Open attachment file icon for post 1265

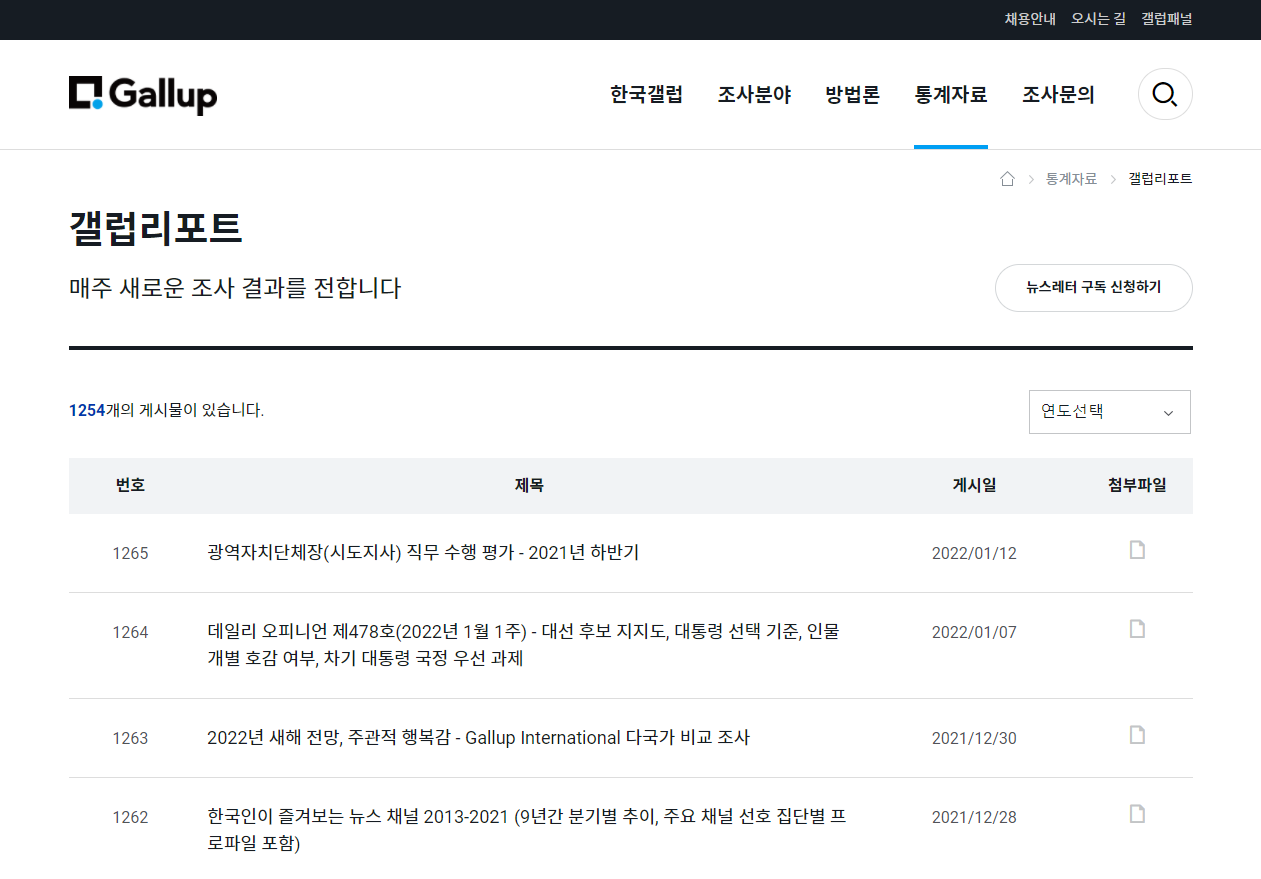pos(1137,550)
